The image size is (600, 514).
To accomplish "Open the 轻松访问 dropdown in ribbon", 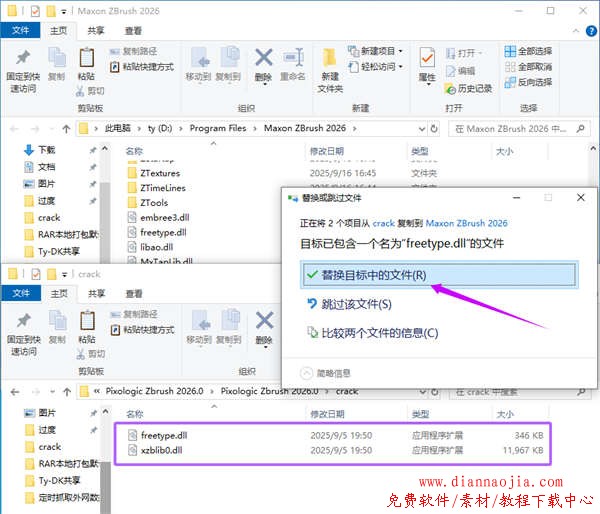I will tap(377, 66).
